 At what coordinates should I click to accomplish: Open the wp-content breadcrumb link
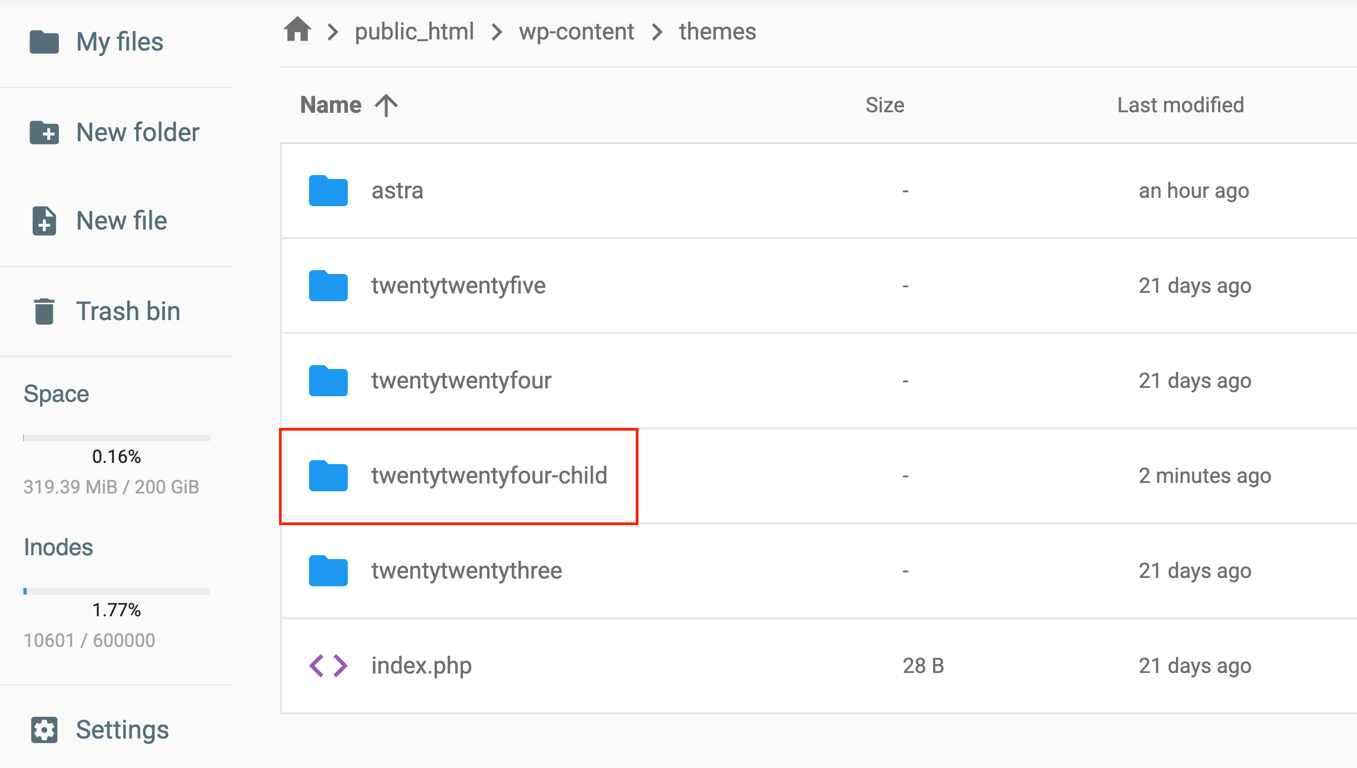(x=575, y=31)
